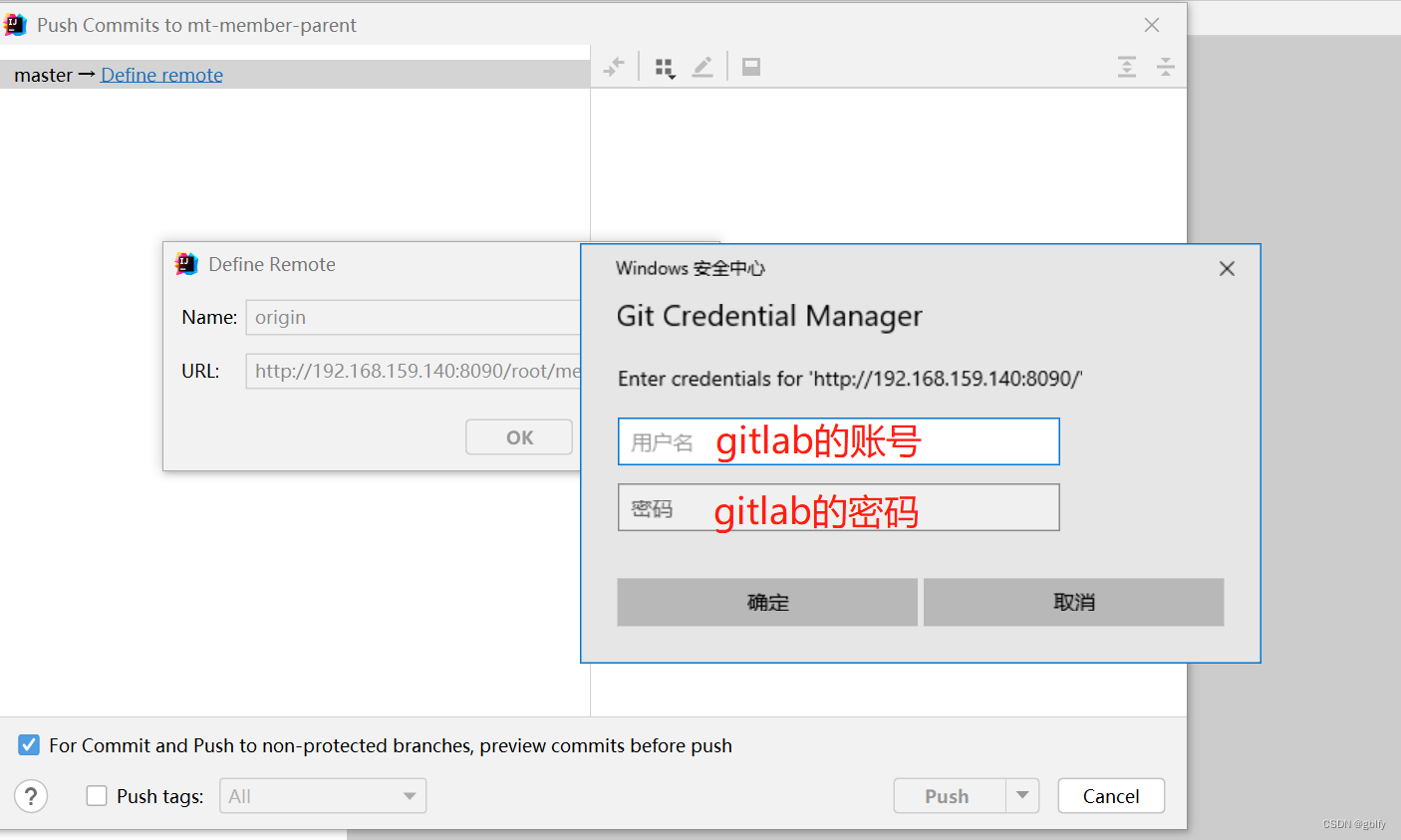Focus the 密码 password field
The height and width of the screenshot is (840, 1401).
(838, 507)
